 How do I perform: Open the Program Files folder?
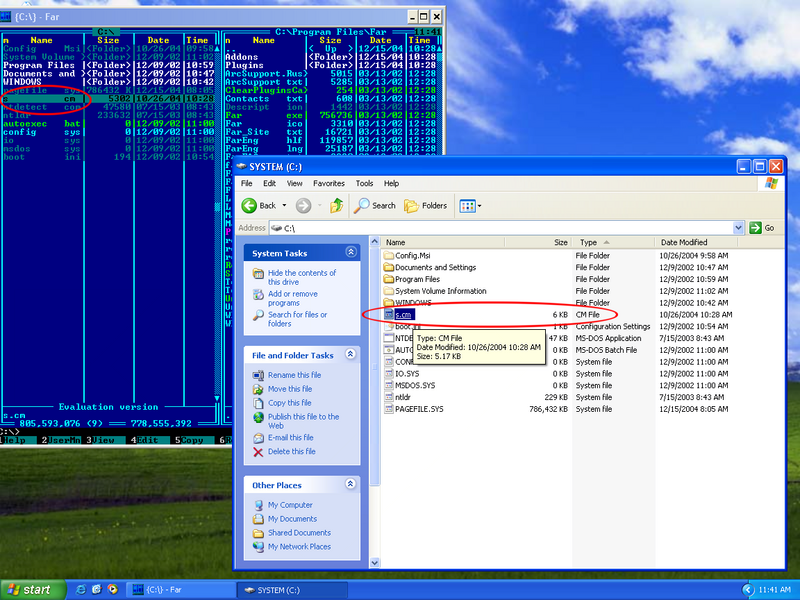[417, 279]
